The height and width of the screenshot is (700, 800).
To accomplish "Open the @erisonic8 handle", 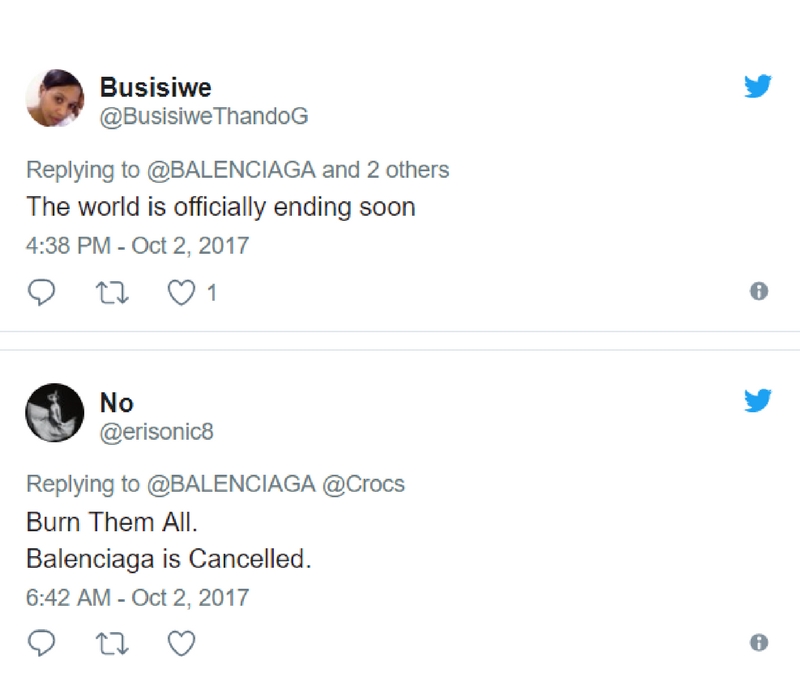I will click(157, 432).
